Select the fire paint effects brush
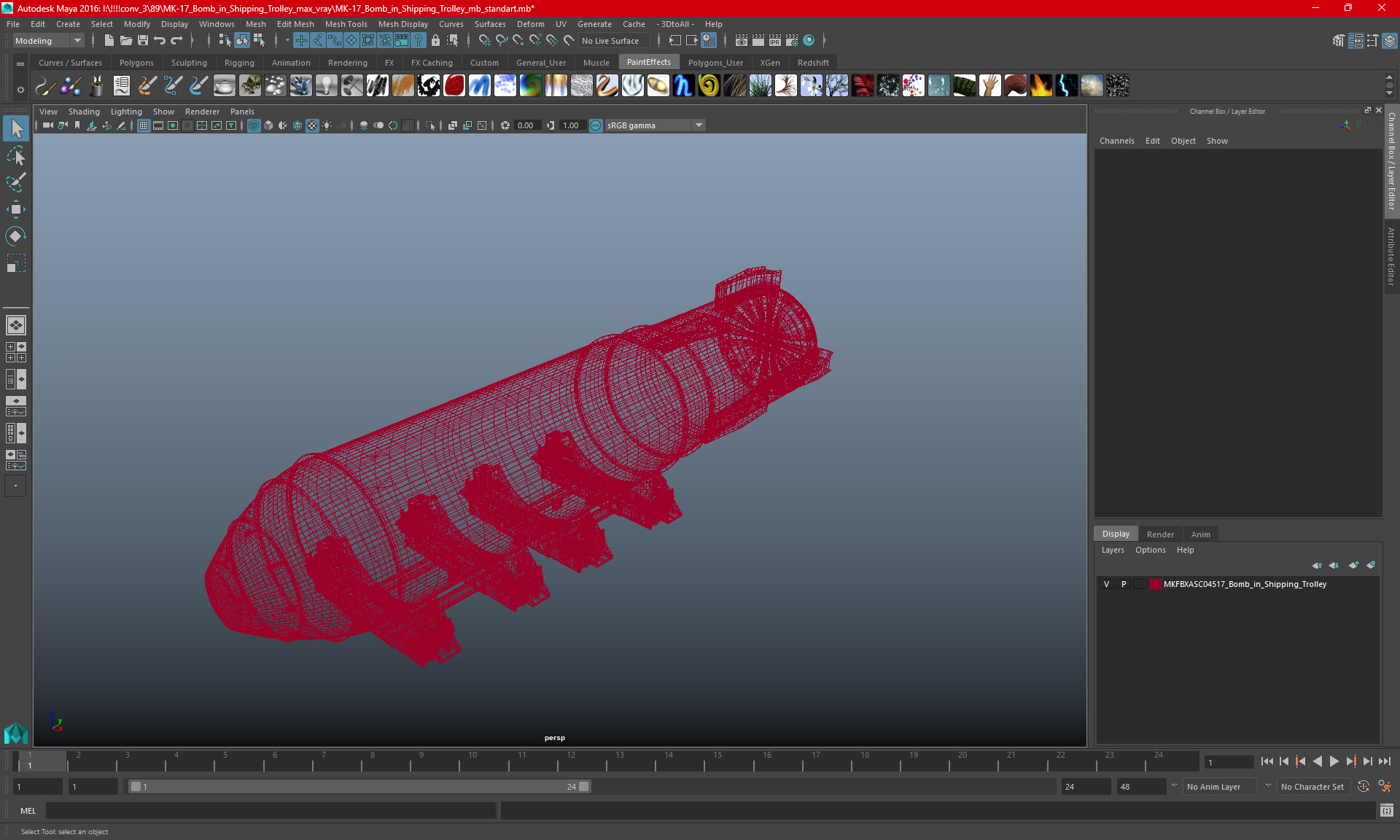Image resolution: width=1400 pixels, height=840 pixels. click(1041, 86)
